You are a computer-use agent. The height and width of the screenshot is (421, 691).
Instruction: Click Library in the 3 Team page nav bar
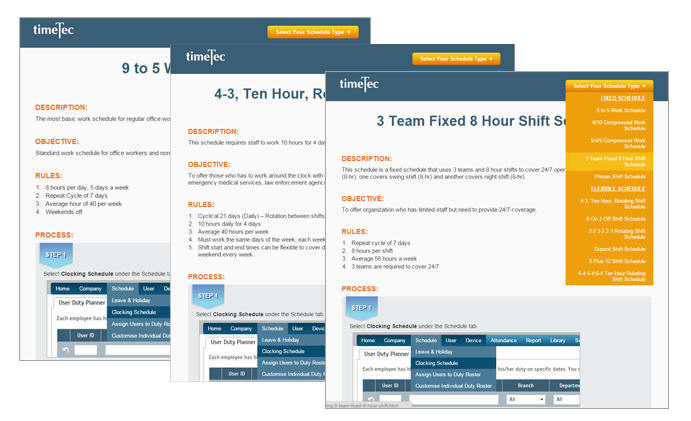[x=557, y=340]
